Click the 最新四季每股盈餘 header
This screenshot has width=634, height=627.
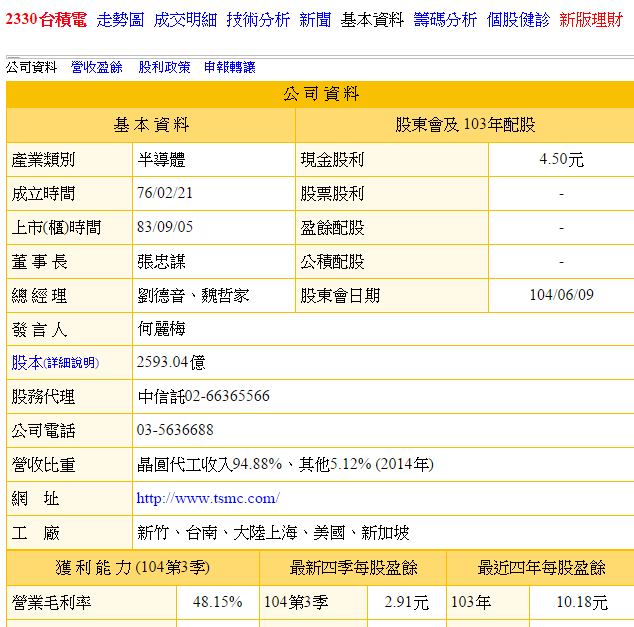353,568
